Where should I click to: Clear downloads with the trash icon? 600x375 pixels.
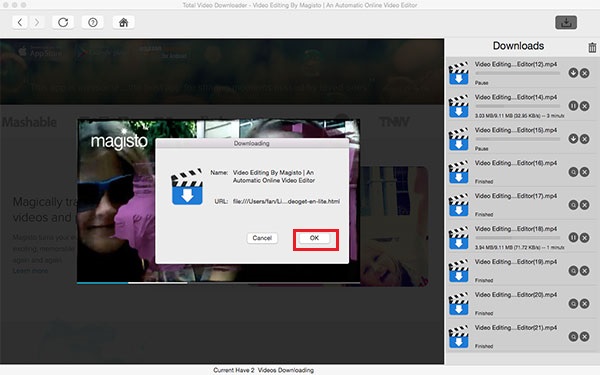[592, 47]
